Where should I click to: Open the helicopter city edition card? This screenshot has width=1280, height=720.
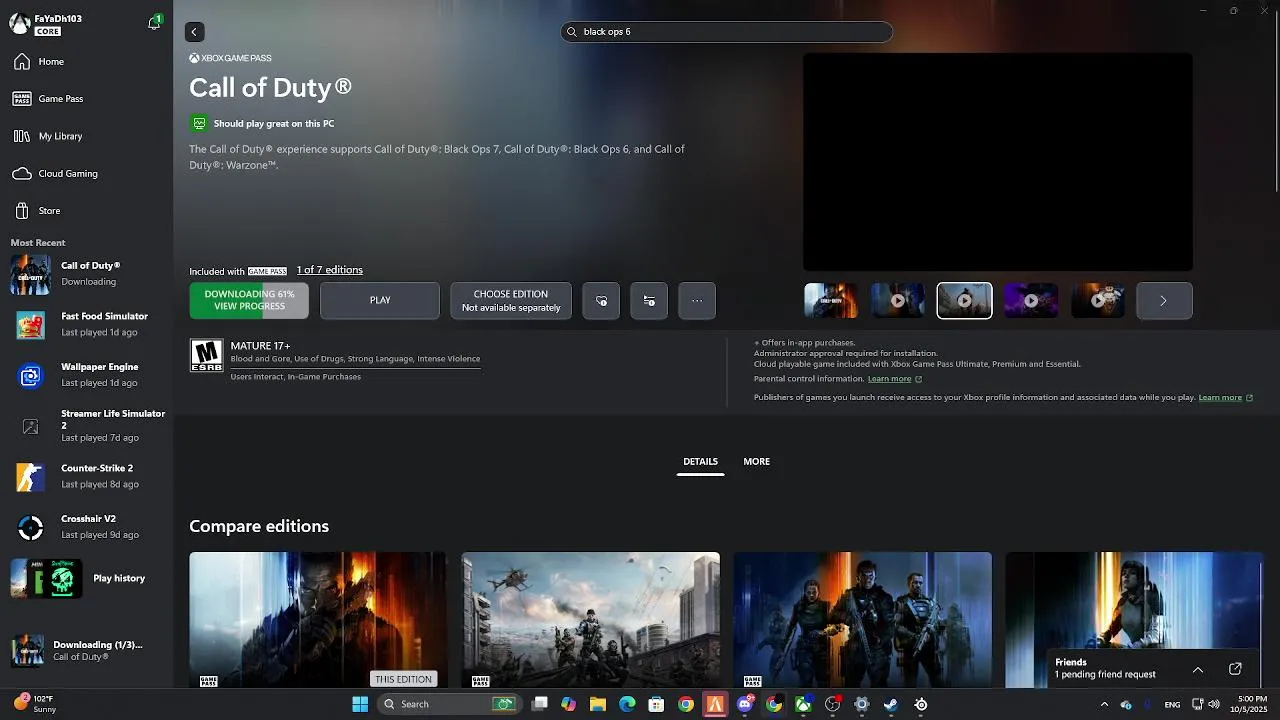click(x=590, y=620)
